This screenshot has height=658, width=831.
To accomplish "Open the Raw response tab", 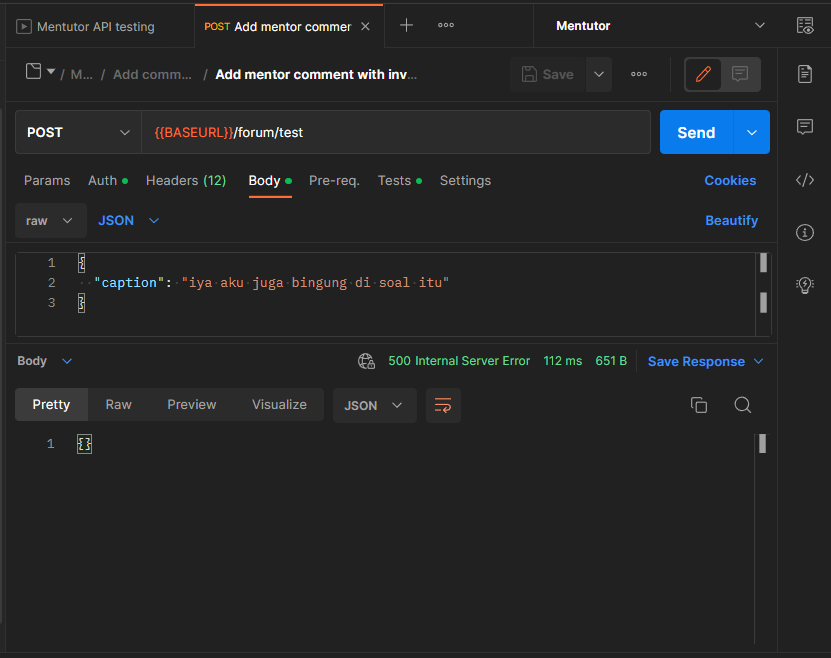I will [118, 404].
